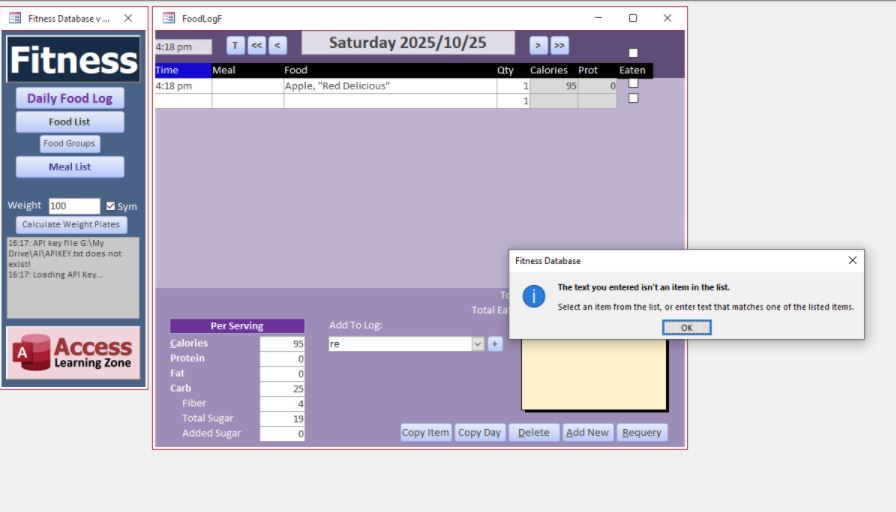
Task: Click the Weight input field
Action: click(x=74, y=206)
